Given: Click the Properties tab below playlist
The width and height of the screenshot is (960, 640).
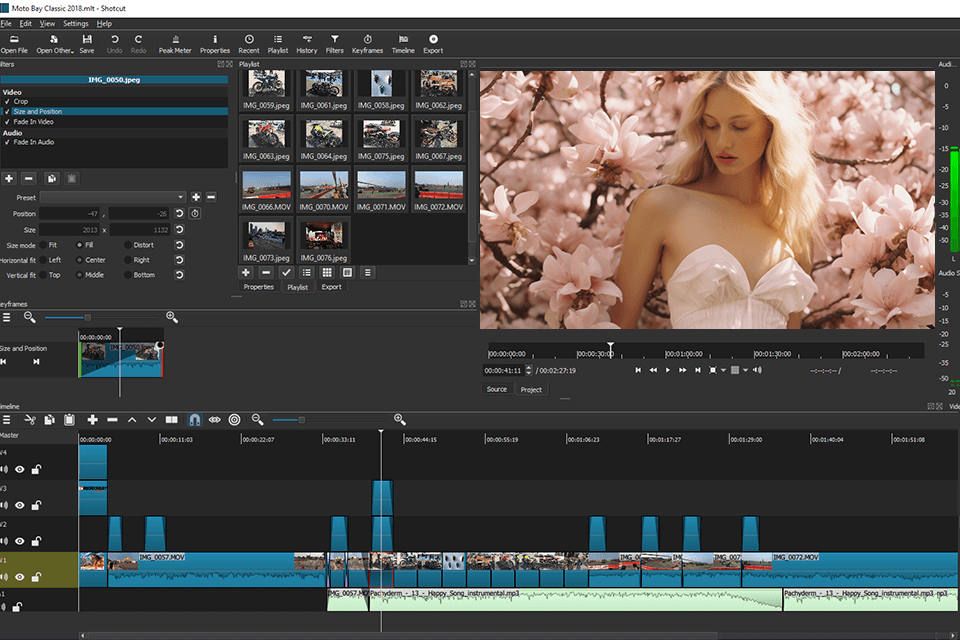Looking at the screenshot, I should 258,287.
